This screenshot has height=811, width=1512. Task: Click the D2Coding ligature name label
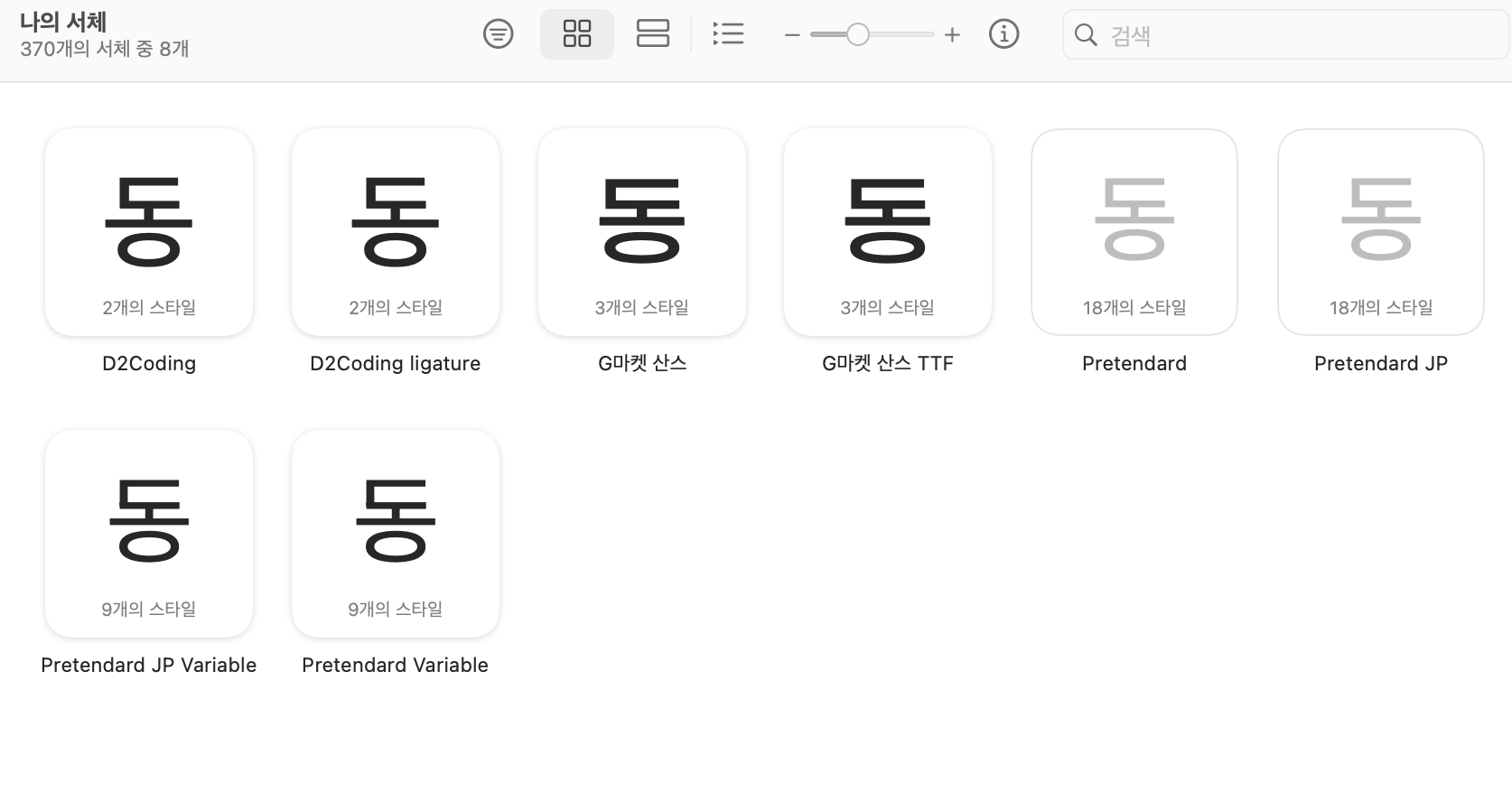coord(396,363)
